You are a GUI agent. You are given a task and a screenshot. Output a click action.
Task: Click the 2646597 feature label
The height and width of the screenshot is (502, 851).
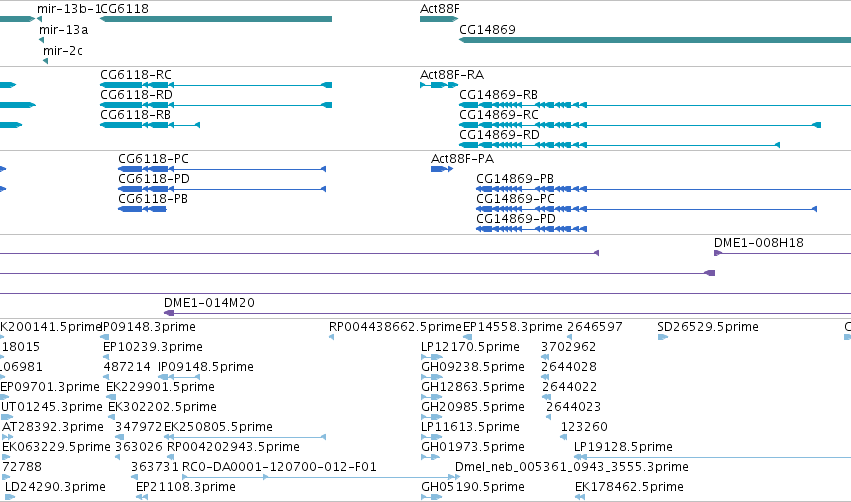pos(595,327)
